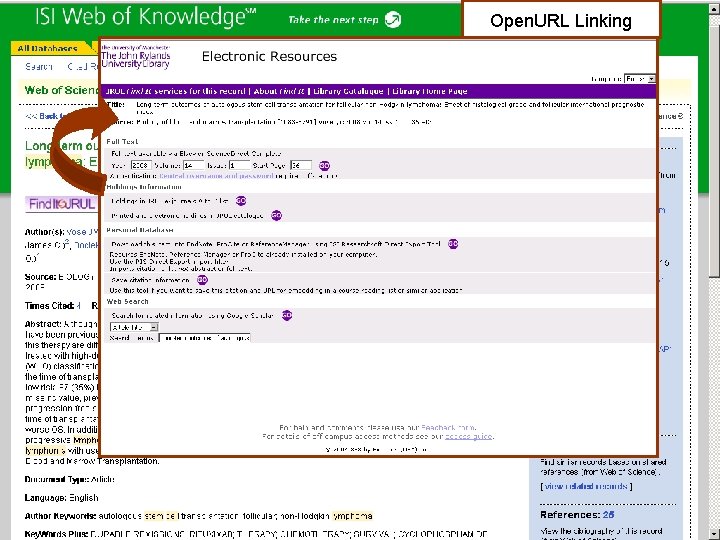Click the browser vertical scrollbar
Viewport: 720px width, 540px height.
coord(714,270)
